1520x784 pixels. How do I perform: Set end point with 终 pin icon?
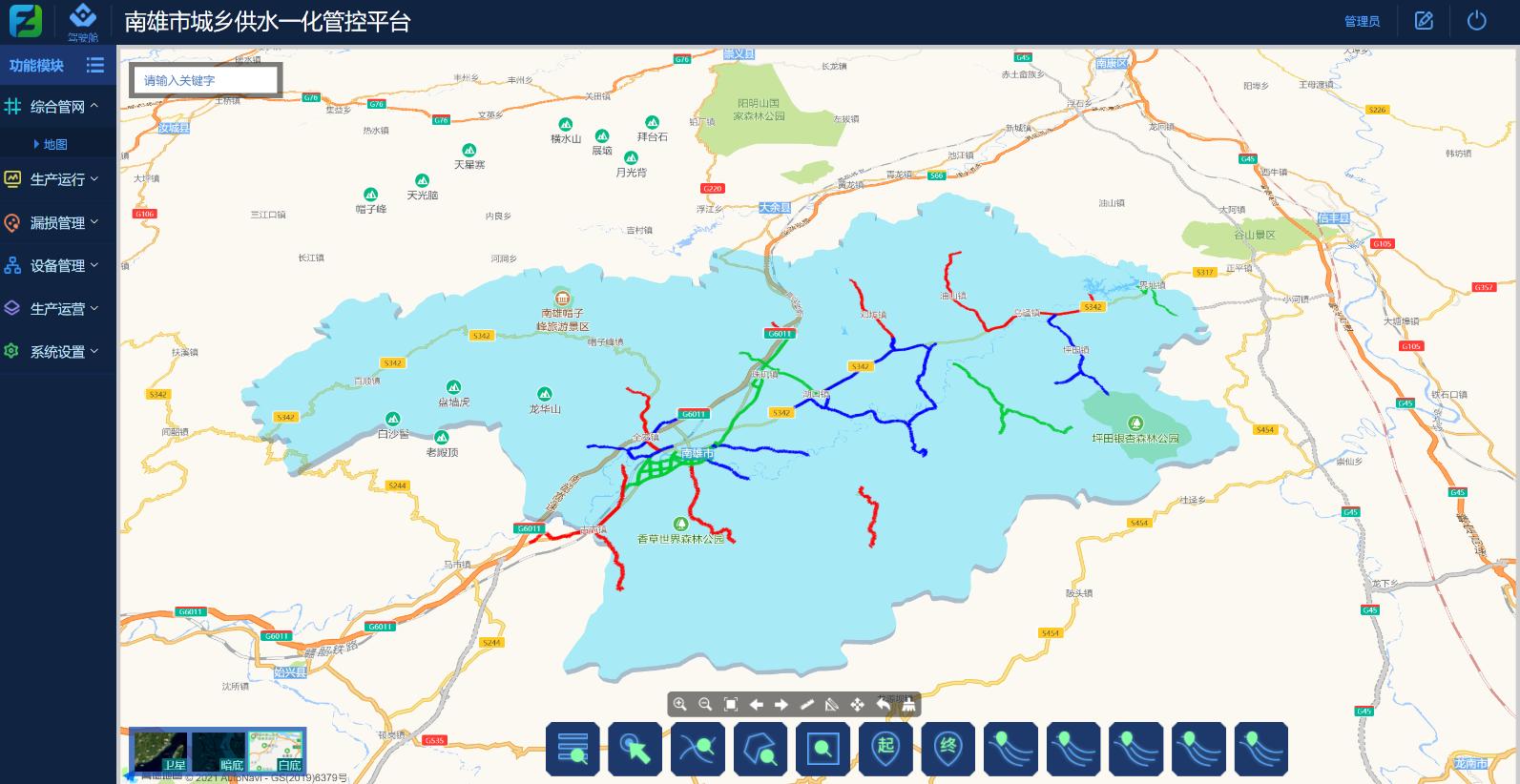tap(947, 748)
